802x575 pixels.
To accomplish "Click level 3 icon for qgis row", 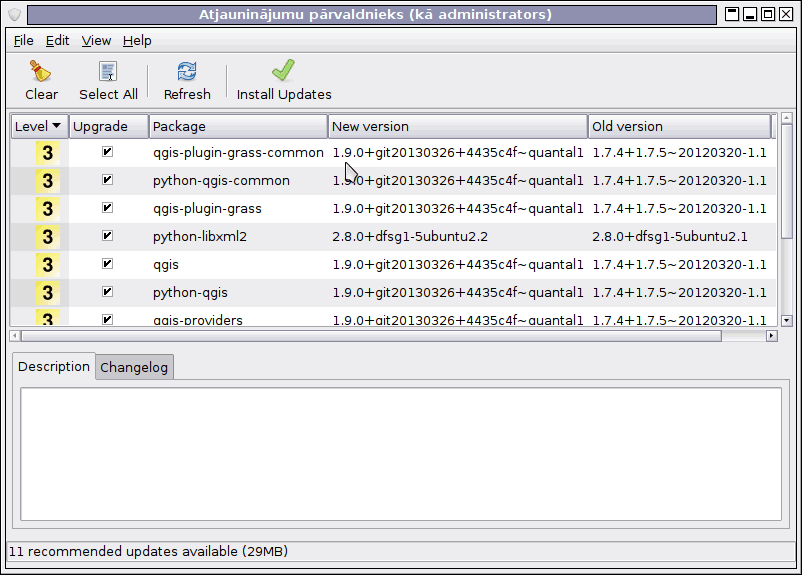I will tap(48, 264).
